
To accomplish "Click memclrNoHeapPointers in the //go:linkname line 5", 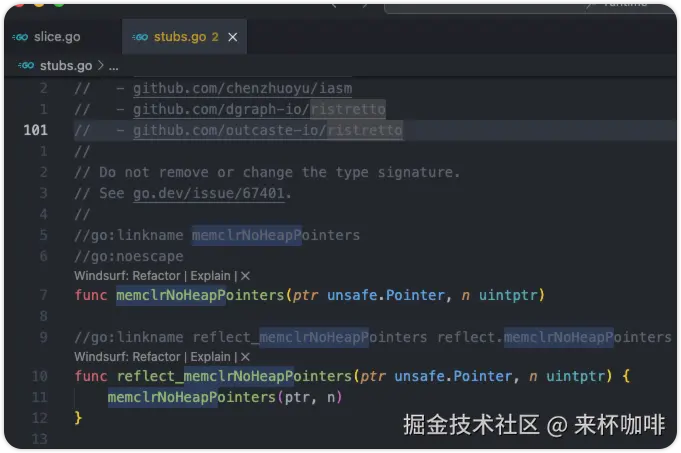I will coord(276,235).
